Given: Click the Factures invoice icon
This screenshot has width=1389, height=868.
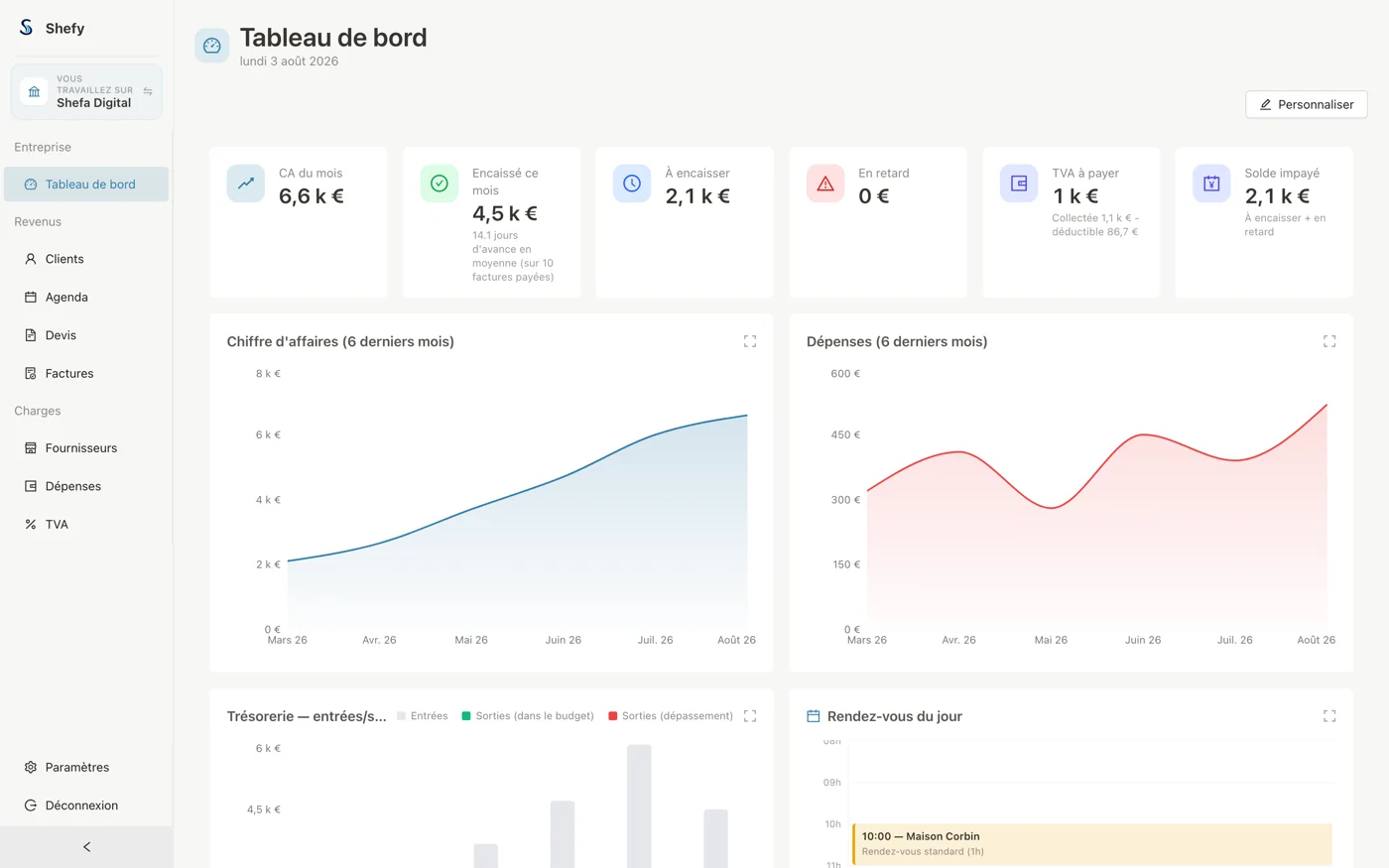Looking at the screenshot, I should pos(31,374).
